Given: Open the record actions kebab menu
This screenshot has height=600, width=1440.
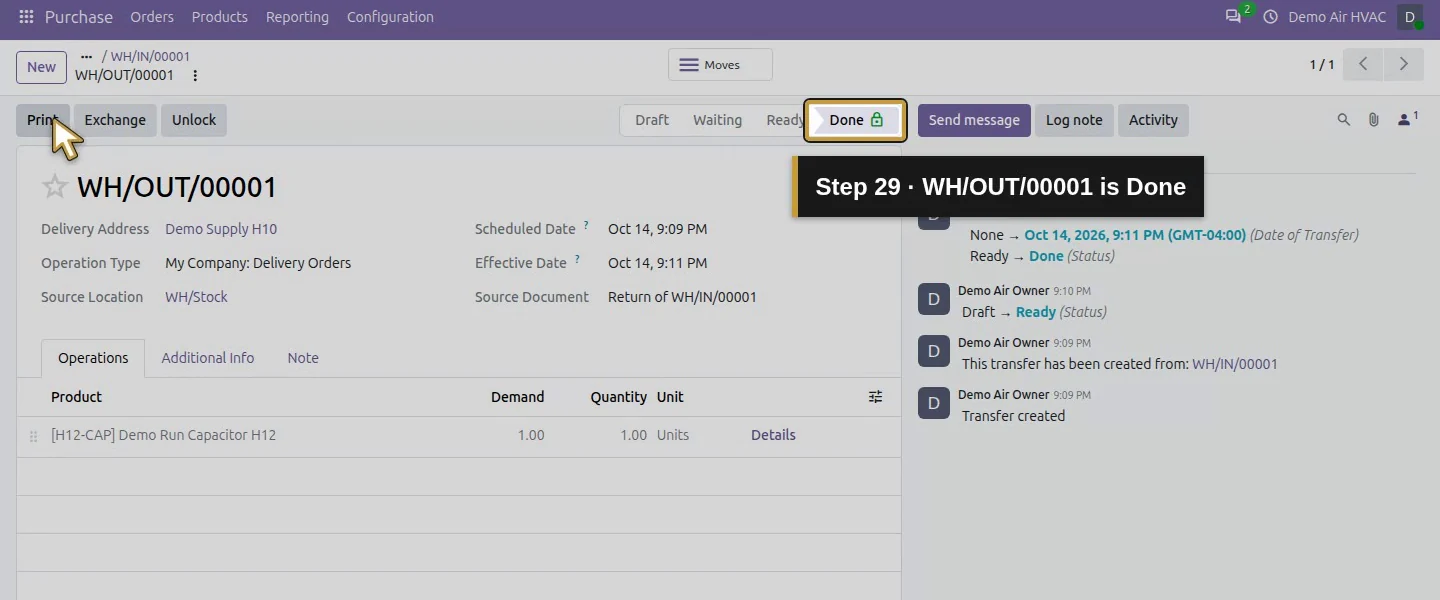Looking at the screenshot, I should coord(195,75).
